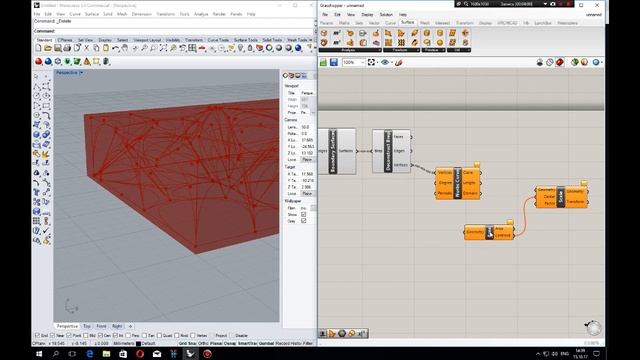Screen dimensions: 640x360
Task: Select the Pan hand icon in Rhino toolbar
Action: point(125,48)
